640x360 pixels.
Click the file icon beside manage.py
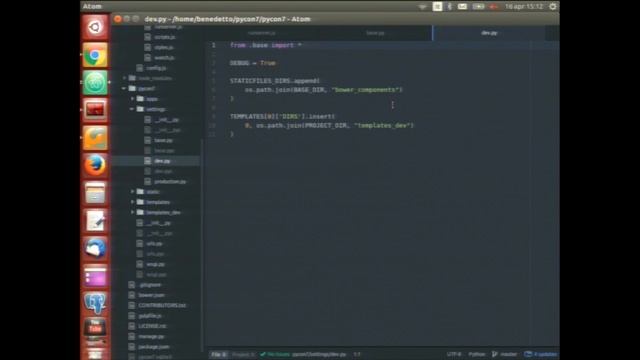[x=132, y=336]
